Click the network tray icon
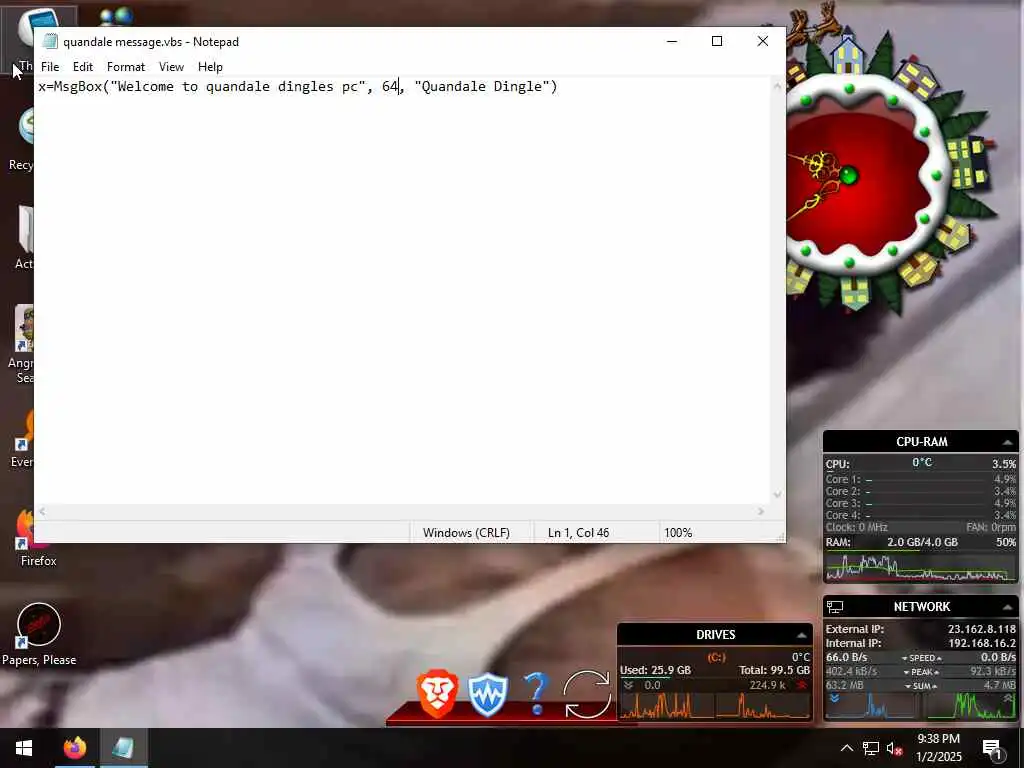Screen dimensions: 1024x768 871,748
